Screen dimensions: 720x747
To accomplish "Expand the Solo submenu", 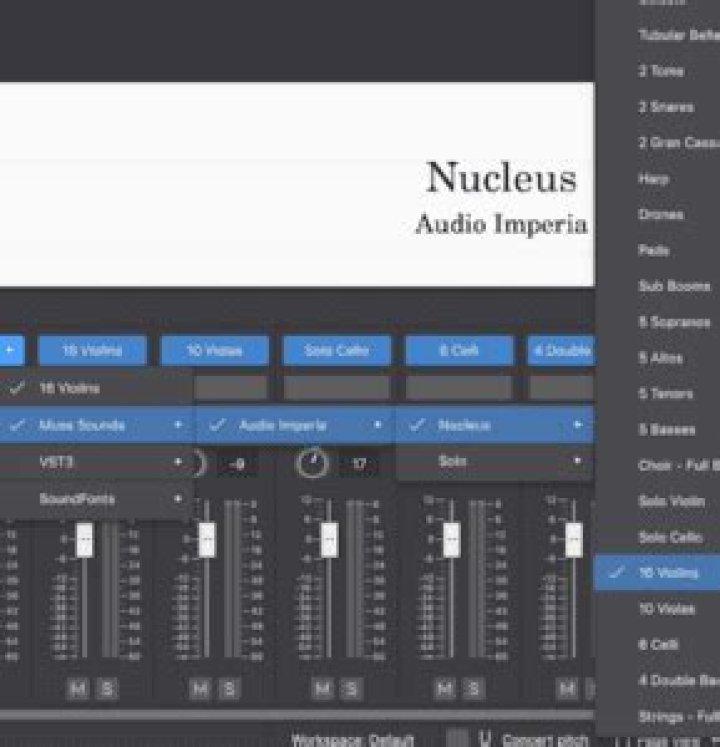I will [x=495, y=461].
